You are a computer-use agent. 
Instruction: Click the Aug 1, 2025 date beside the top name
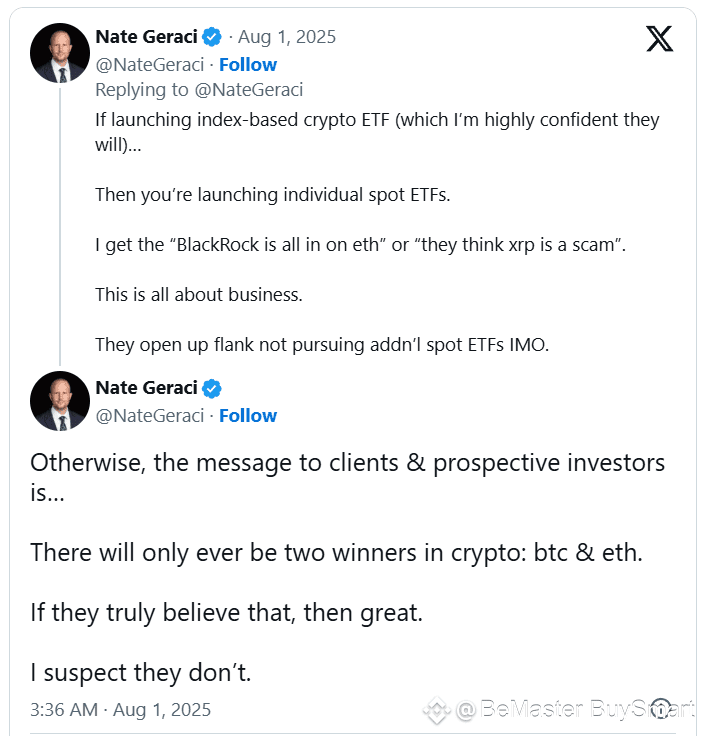coord(287,37)
